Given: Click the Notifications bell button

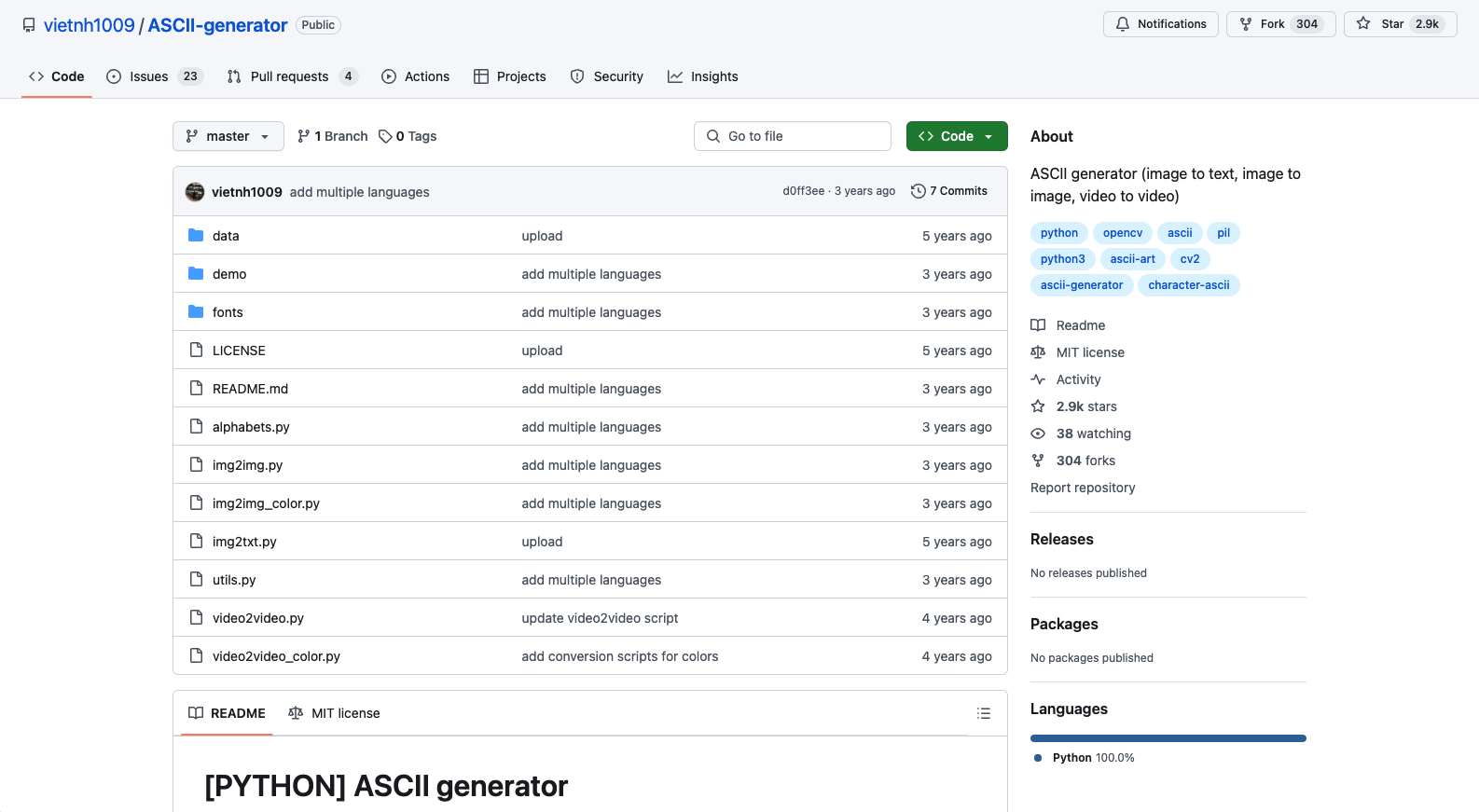Looking at the screenshot, I should (1161, 24).
